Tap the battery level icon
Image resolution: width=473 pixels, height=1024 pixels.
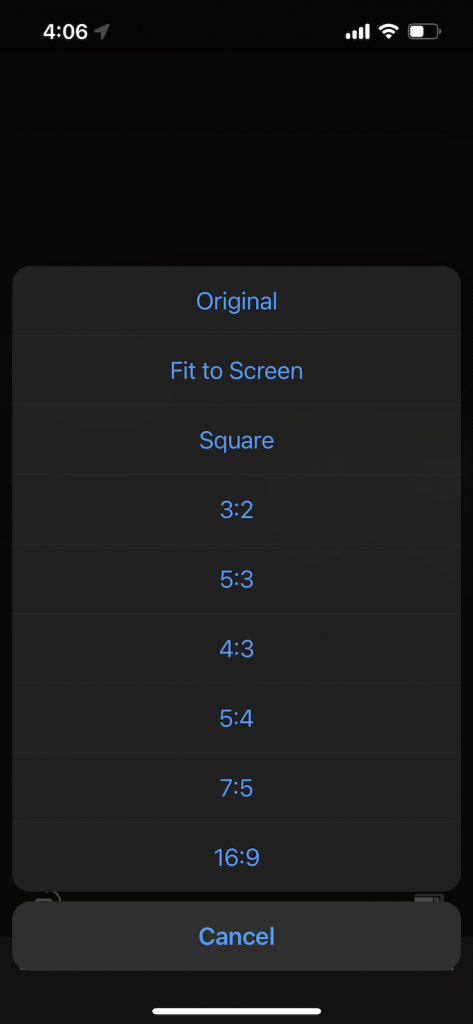point(425,31)
